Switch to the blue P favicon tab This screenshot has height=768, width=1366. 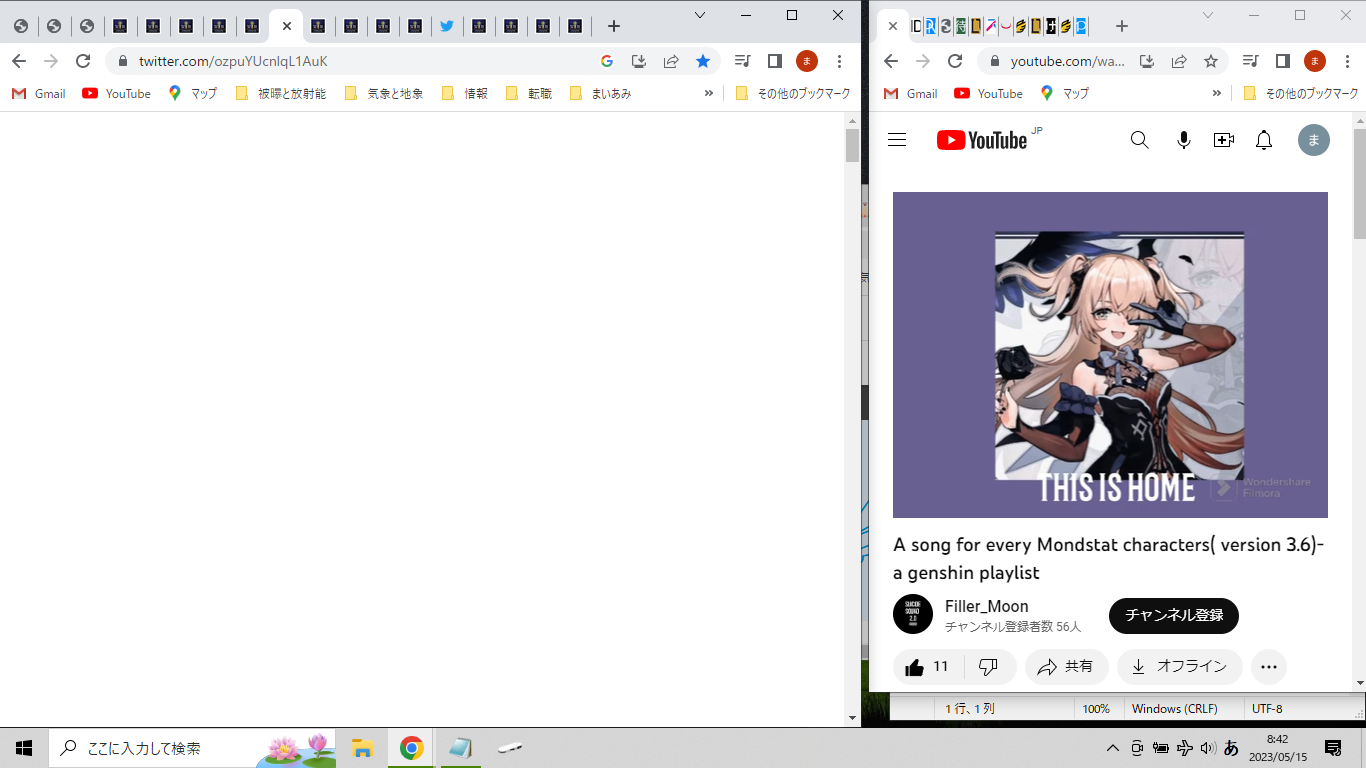[x=1081, y=26]
